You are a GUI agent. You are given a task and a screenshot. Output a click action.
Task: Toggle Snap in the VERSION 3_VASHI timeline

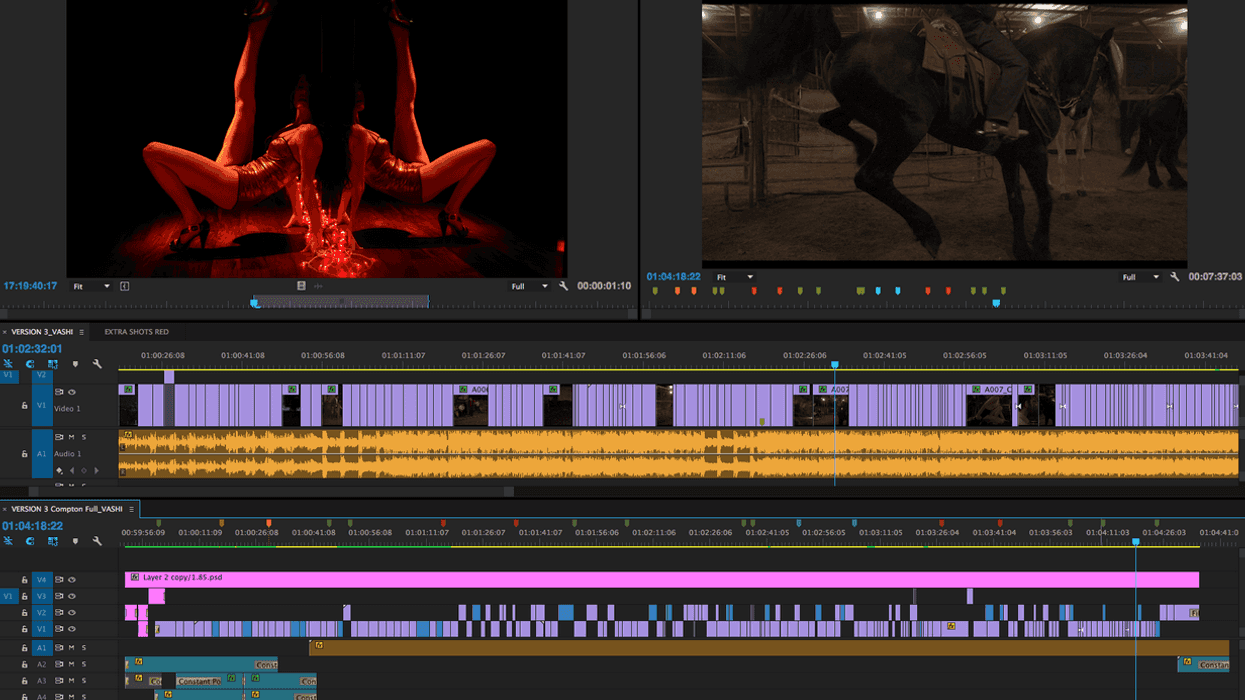tap(30, 364)
